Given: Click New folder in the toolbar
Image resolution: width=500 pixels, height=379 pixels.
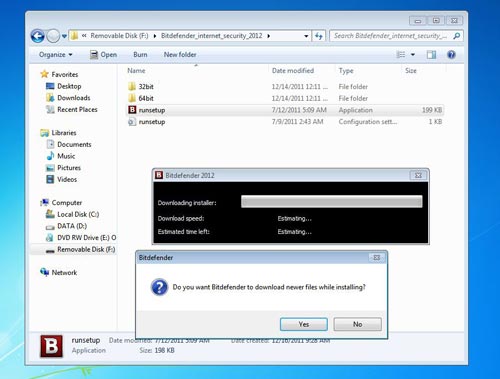Looking at the screenshot, I should 180,55.
